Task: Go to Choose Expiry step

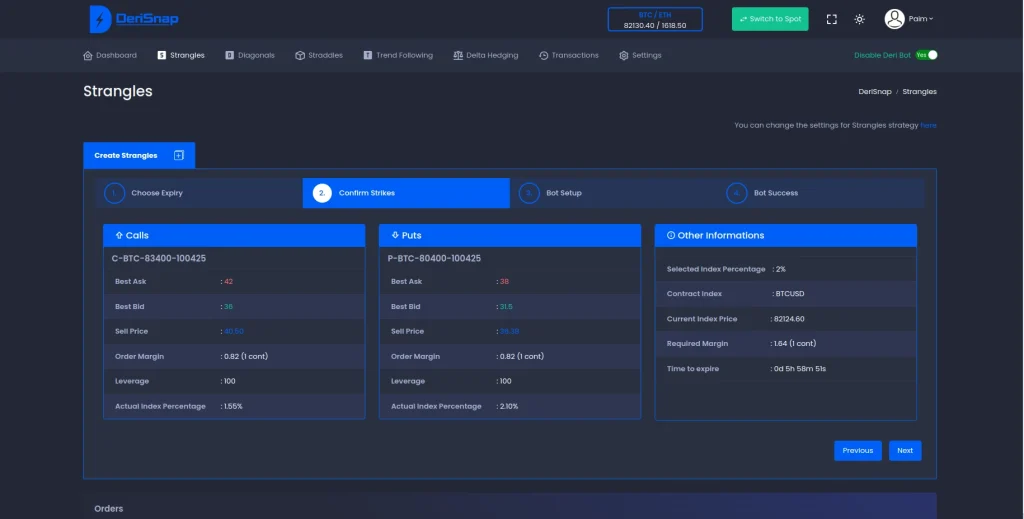Action: 156,193
